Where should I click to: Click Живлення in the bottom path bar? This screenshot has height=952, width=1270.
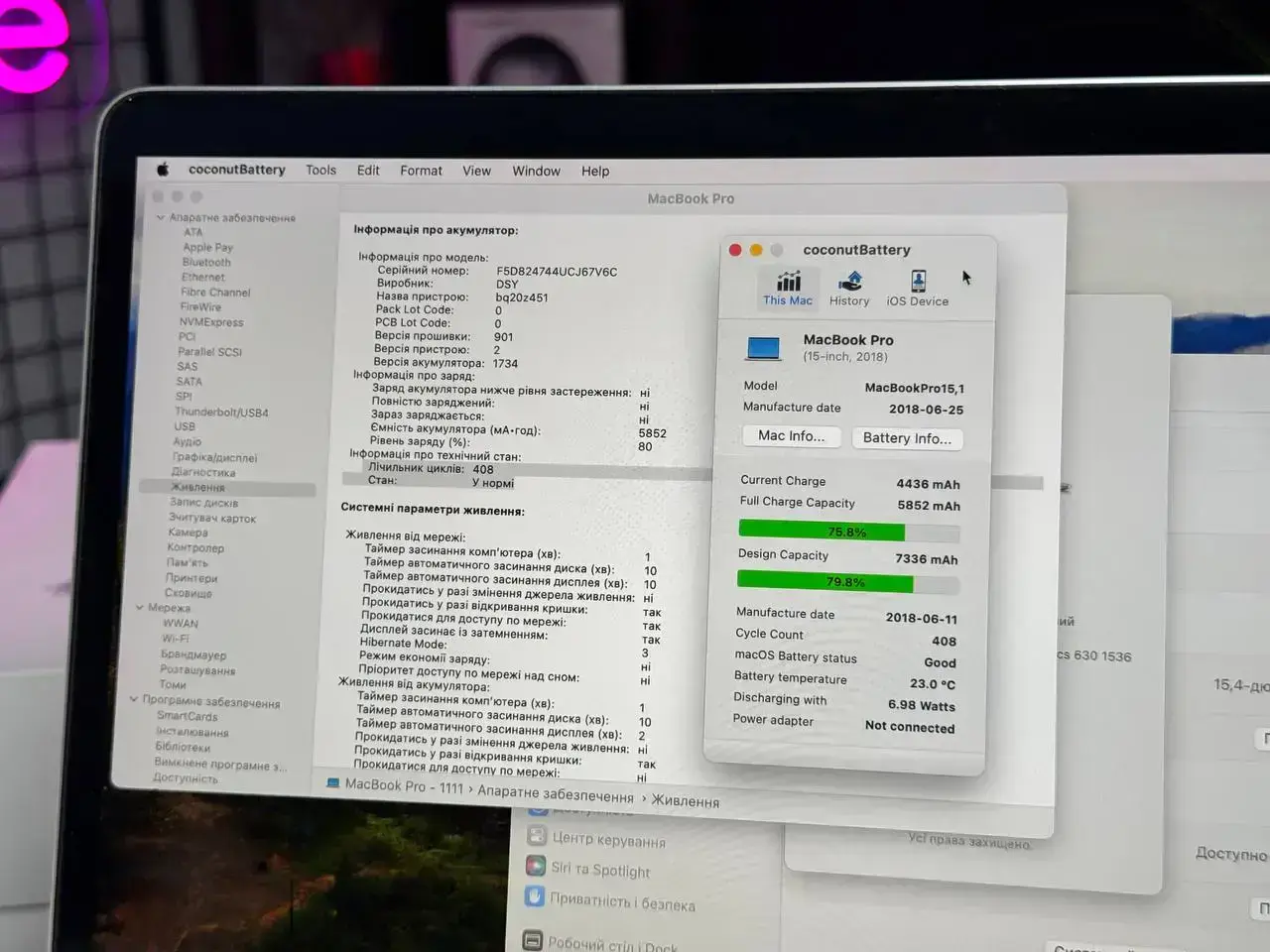pos(686,801)
